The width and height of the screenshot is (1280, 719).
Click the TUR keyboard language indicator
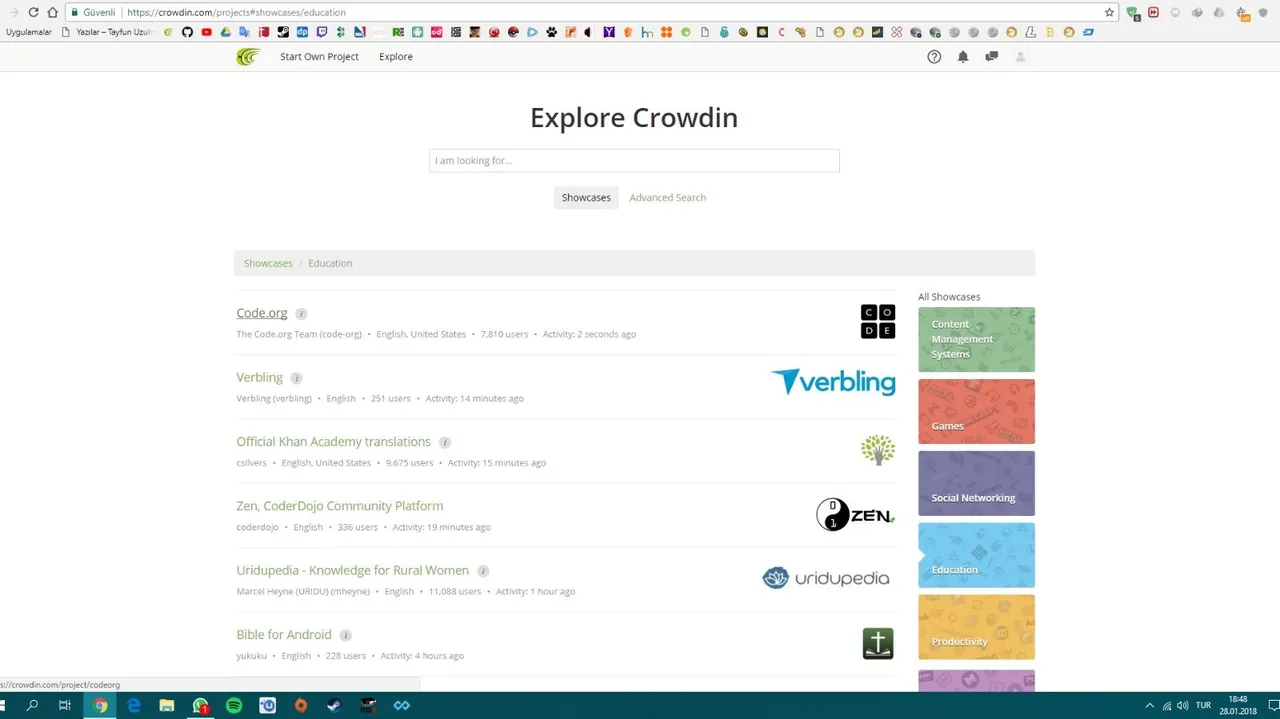click(x=1203, y=705)
